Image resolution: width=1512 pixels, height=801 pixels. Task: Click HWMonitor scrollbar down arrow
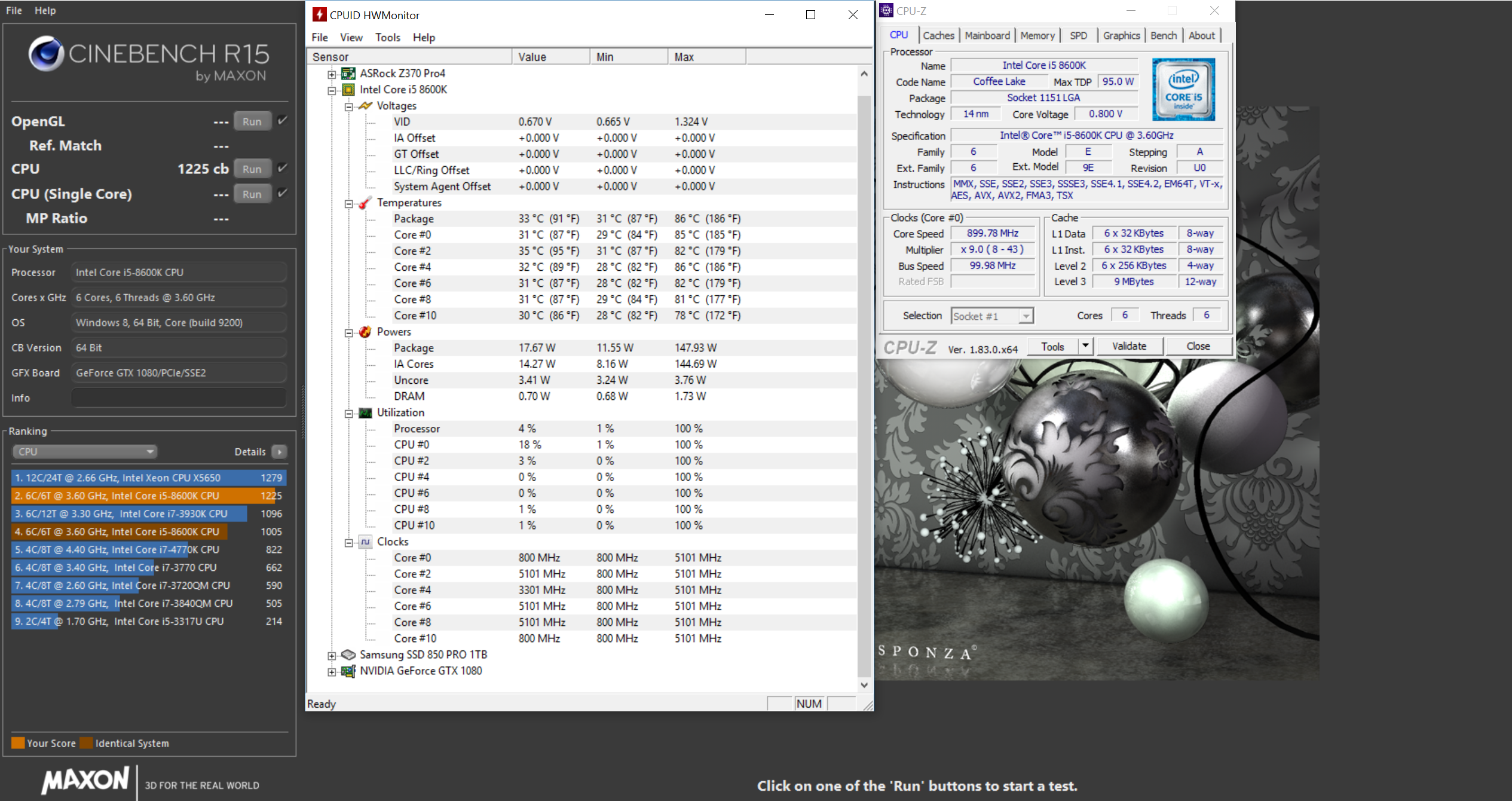[x=864, y=685]
